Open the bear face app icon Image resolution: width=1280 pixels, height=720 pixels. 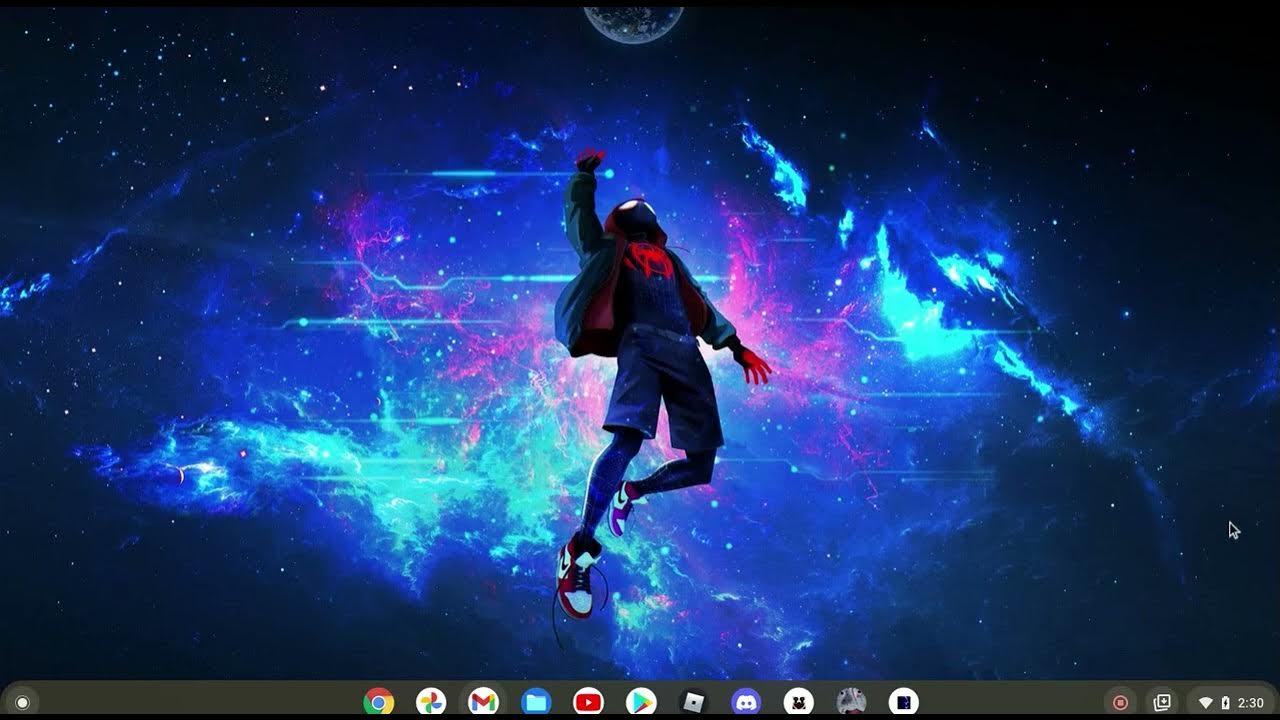click(799, 702)
